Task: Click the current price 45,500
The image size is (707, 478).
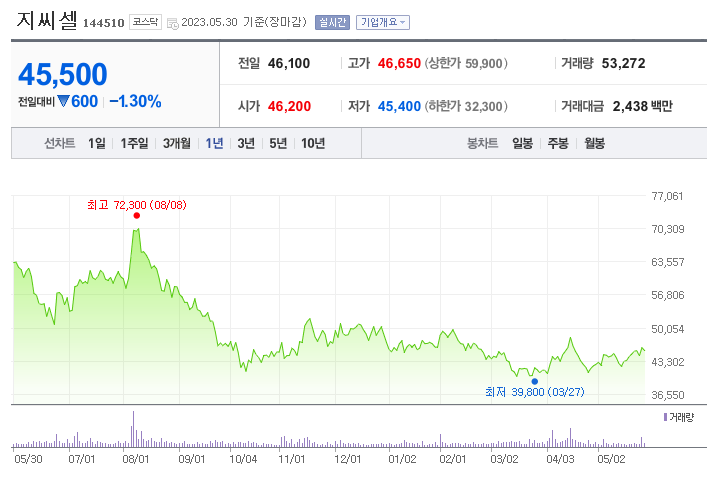Action: tap(63, 74)
